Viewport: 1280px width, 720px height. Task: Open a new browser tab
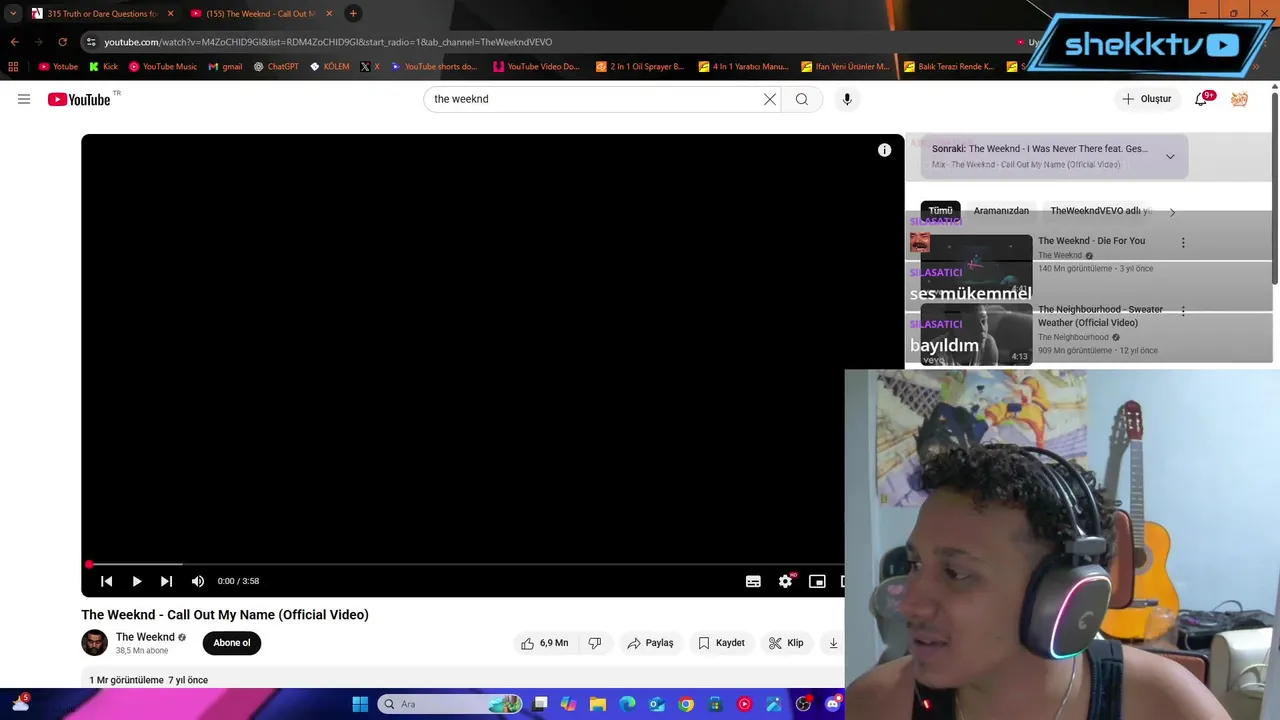coord(353,13)
